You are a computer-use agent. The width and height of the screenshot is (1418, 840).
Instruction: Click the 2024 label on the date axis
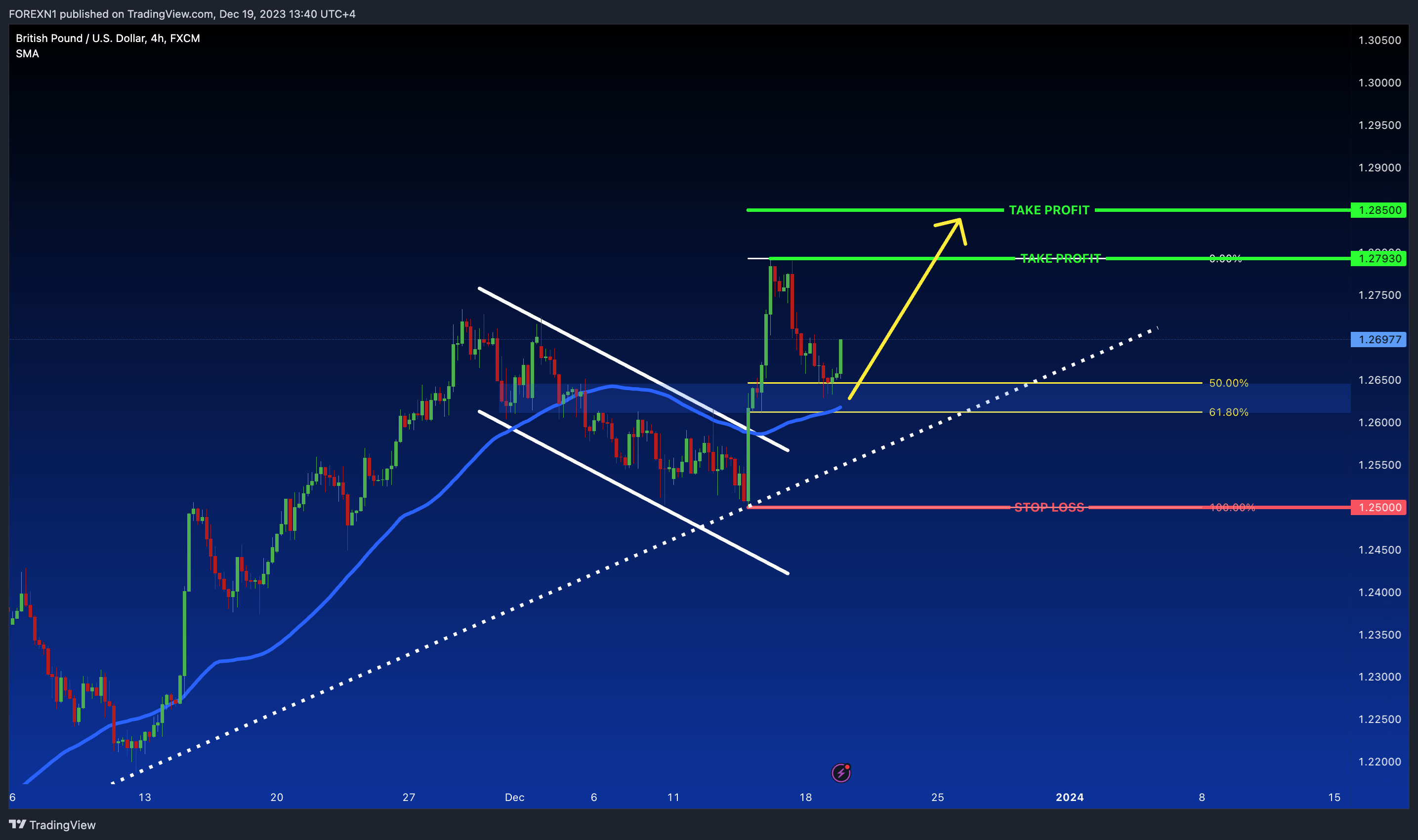[x=1070, y=797]
